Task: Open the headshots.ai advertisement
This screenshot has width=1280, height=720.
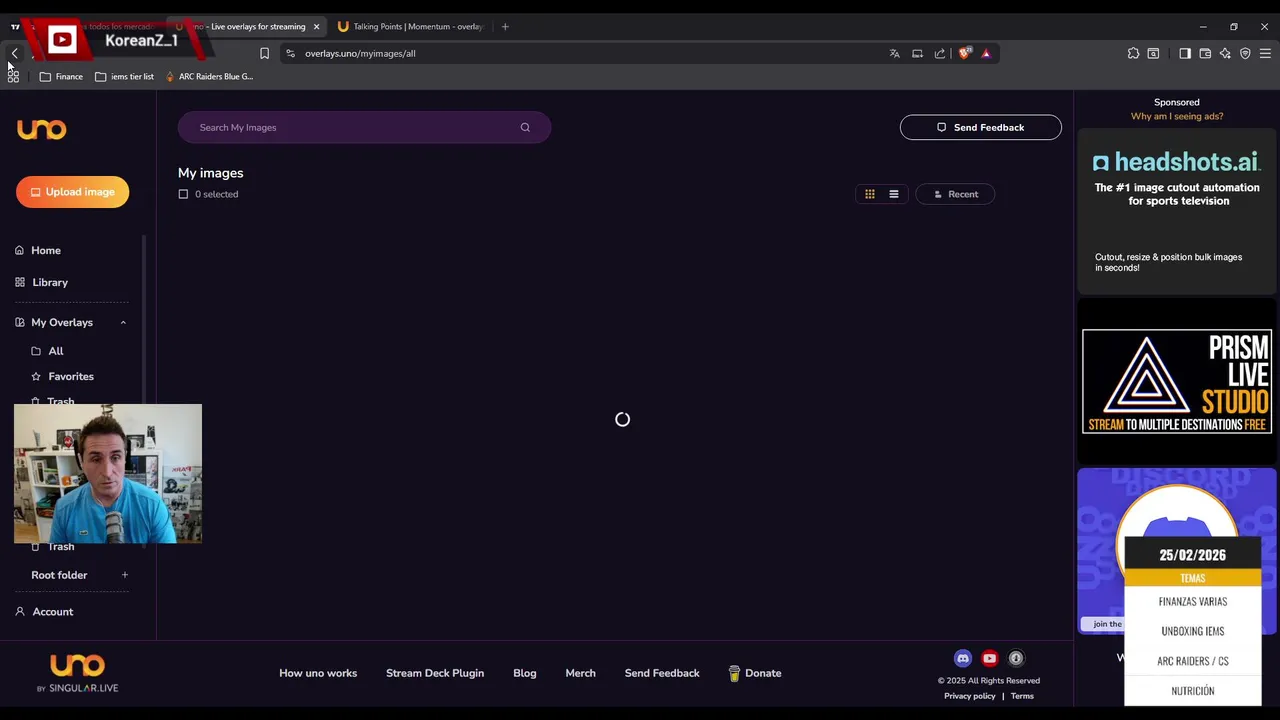Action: tap(1177, 212)
